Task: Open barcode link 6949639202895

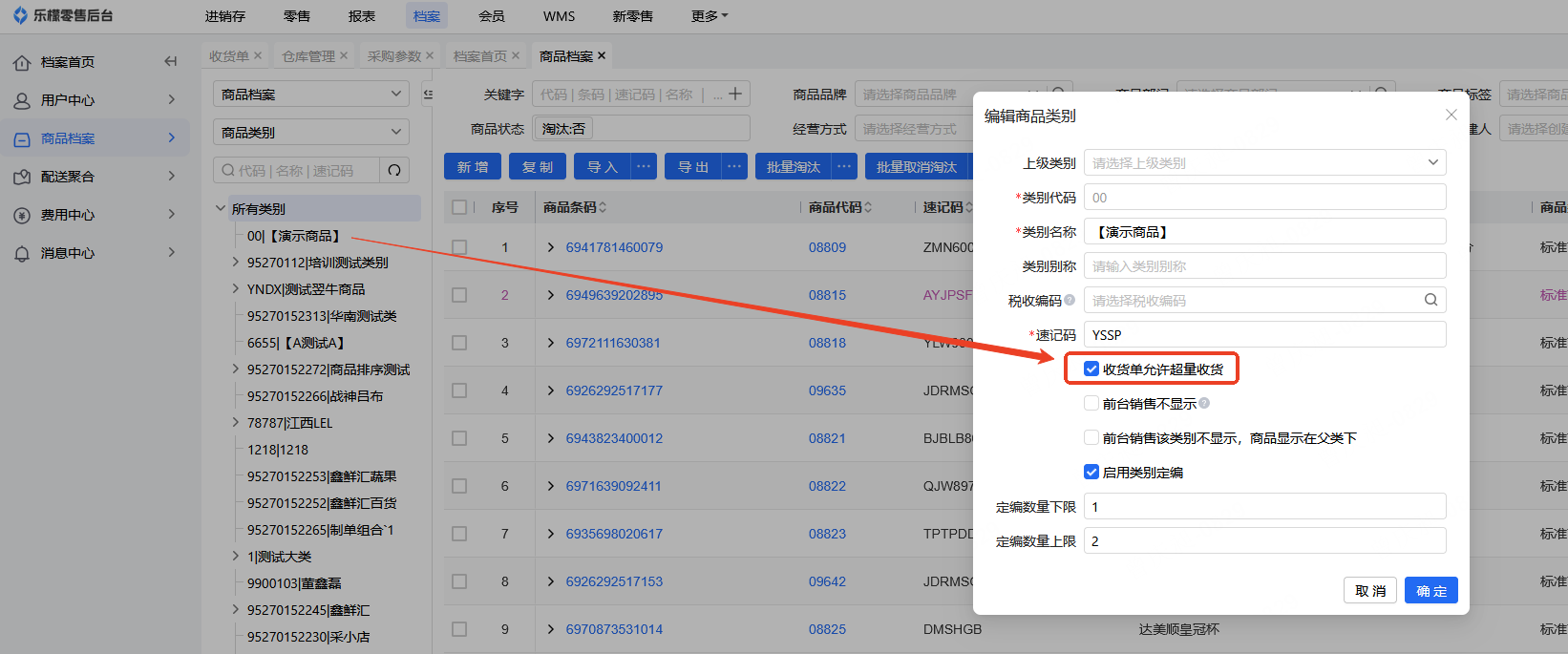Action: 614,295
